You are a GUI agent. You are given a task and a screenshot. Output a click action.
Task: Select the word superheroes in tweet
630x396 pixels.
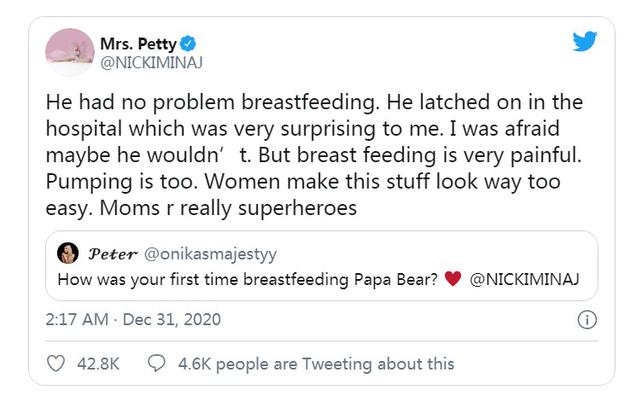click(x=297, y=208)
